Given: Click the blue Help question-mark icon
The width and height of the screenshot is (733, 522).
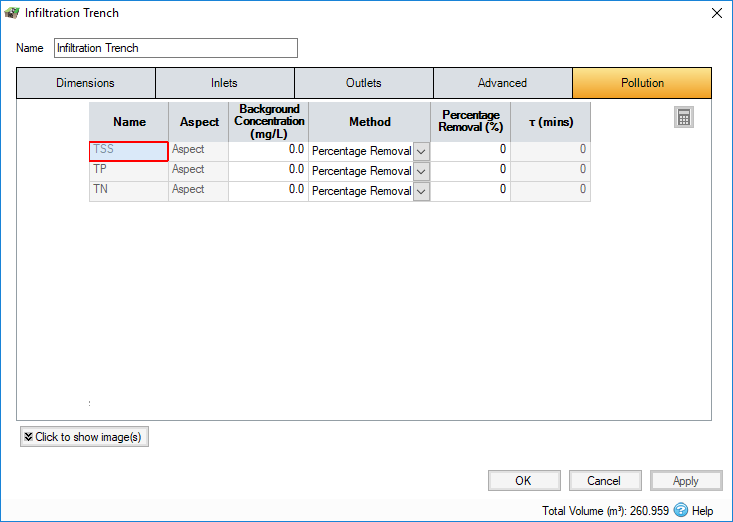Looking at the screenshot, I should tap(681, 509).
